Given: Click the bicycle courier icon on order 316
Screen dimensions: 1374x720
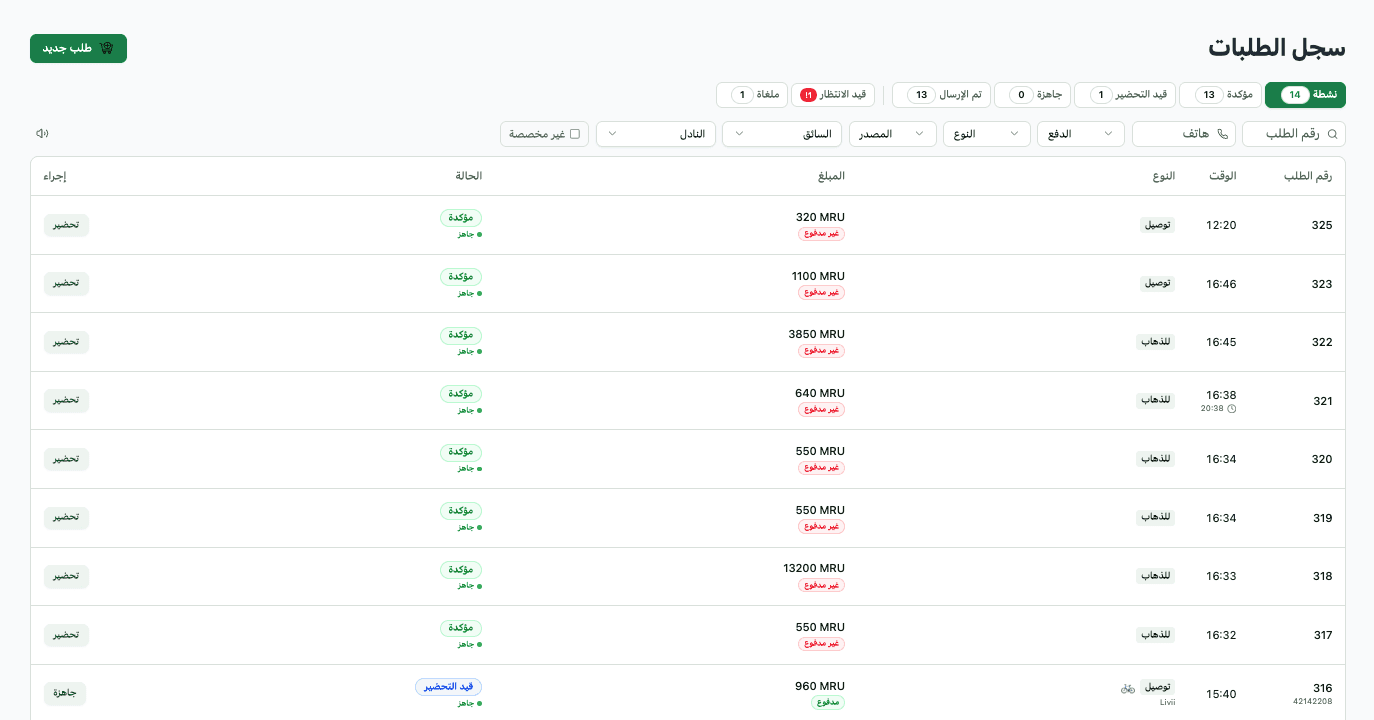Looking at the screenshot, I should click(x=1128, y=688).
